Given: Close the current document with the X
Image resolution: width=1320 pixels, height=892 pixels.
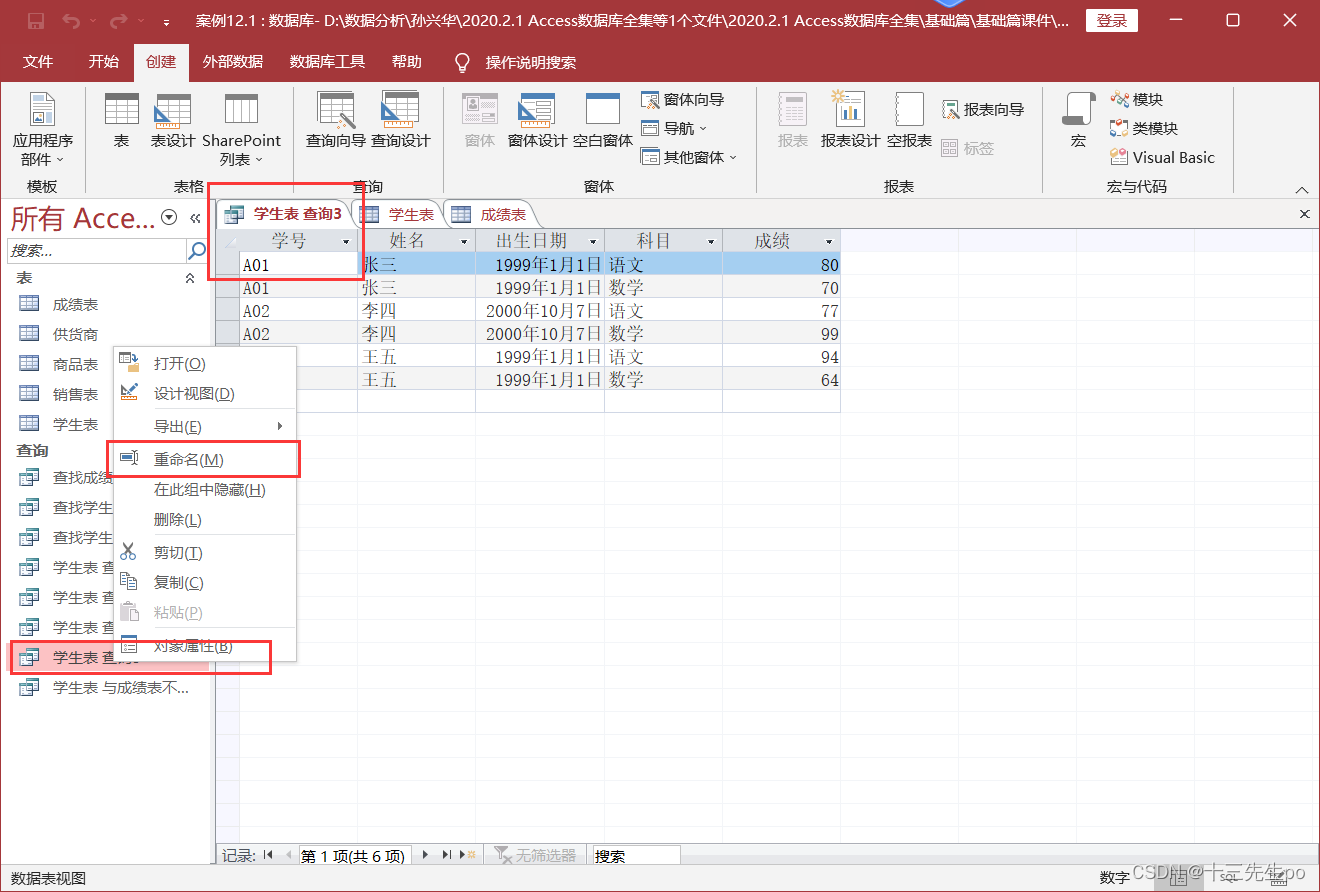Looking at the screenshot, I should pos(1304,214).
